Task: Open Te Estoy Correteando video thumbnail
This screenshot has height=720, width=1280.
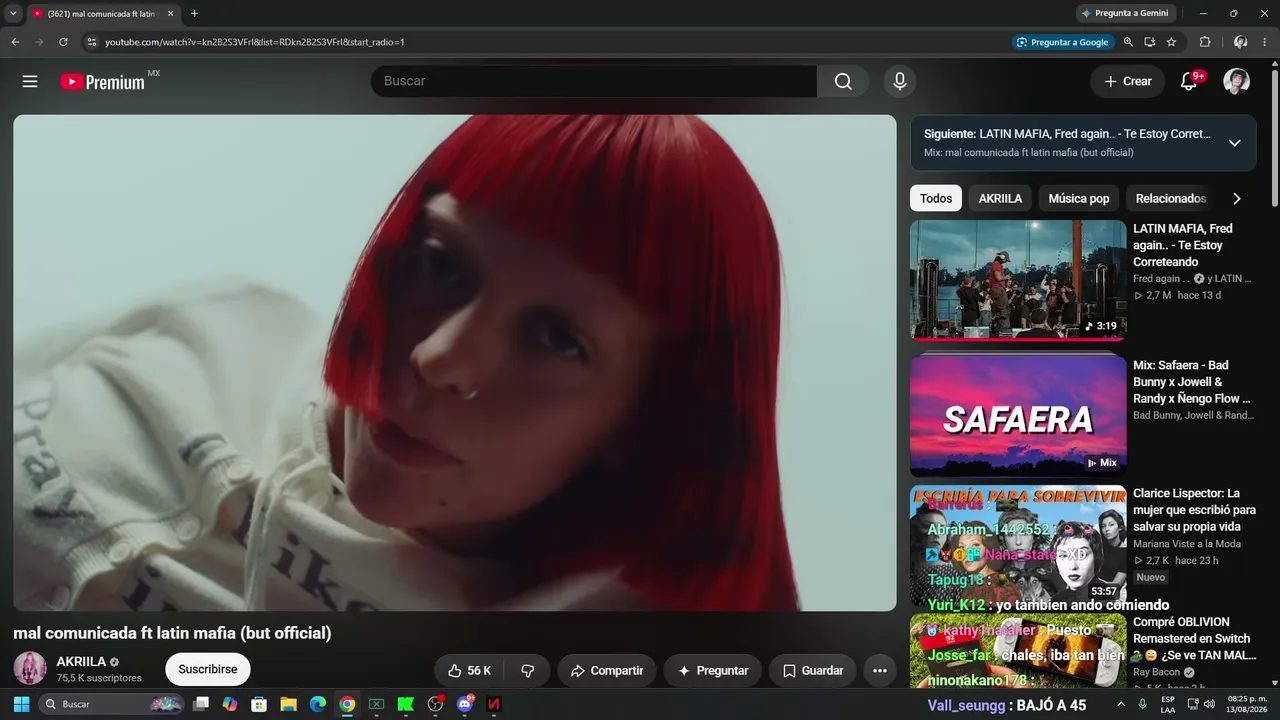Action: click(1018, 280)
